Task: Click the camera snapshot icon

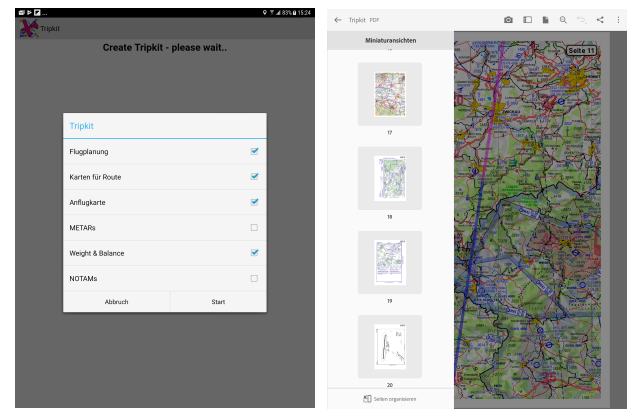Action: (x=508, y=19)
